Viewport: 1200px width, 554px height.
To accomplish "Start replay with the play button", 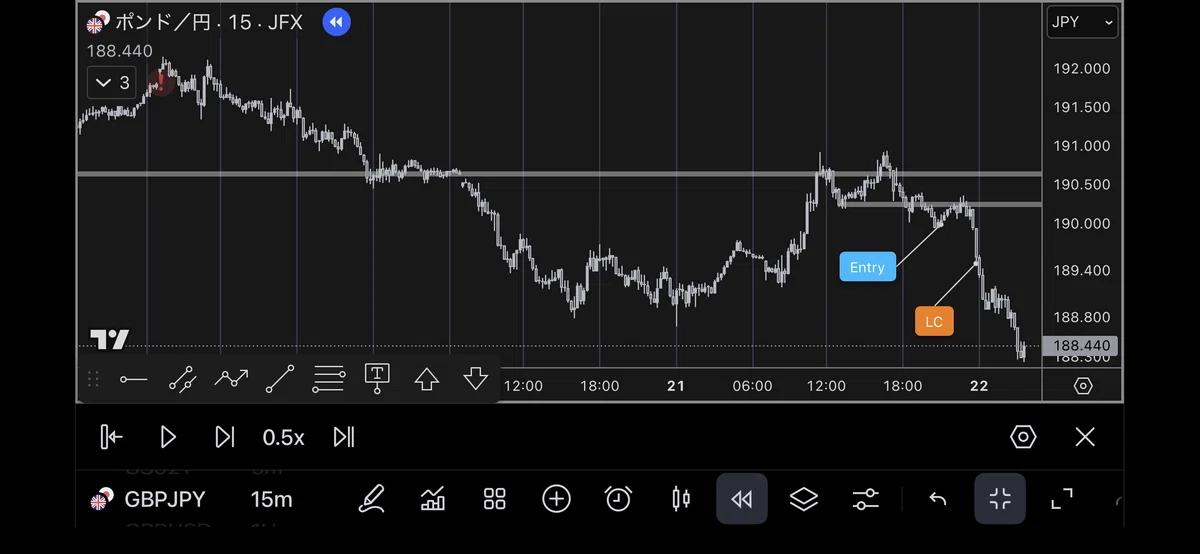I will point(168,437).
